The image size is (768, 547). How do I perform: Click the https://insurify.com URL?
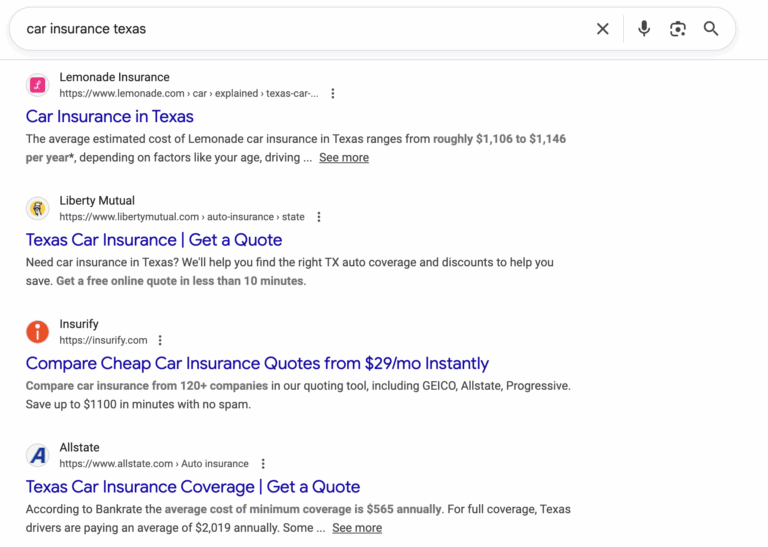(x=103, y=340)
